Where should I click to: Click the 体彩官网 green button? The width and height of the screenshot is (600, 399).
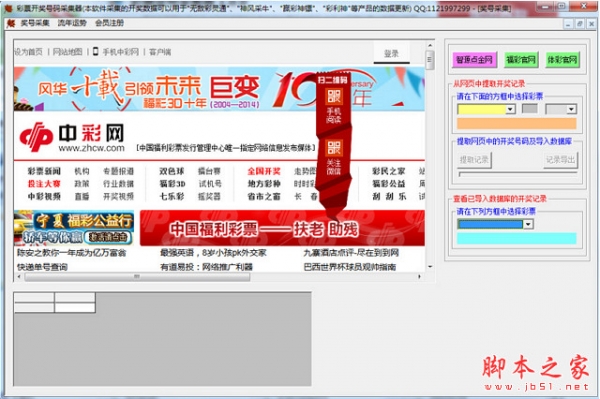pyautogui.click(x=562, y=60)
